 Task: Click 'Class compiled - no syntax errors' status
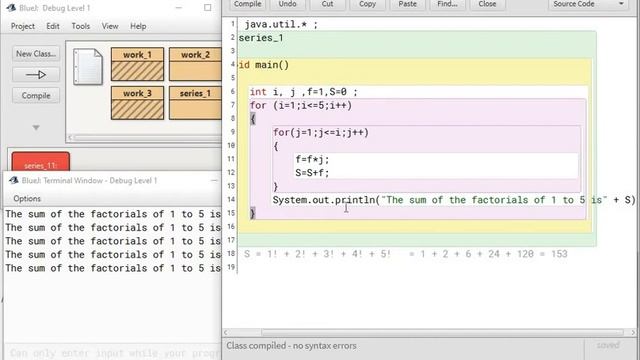291,346
